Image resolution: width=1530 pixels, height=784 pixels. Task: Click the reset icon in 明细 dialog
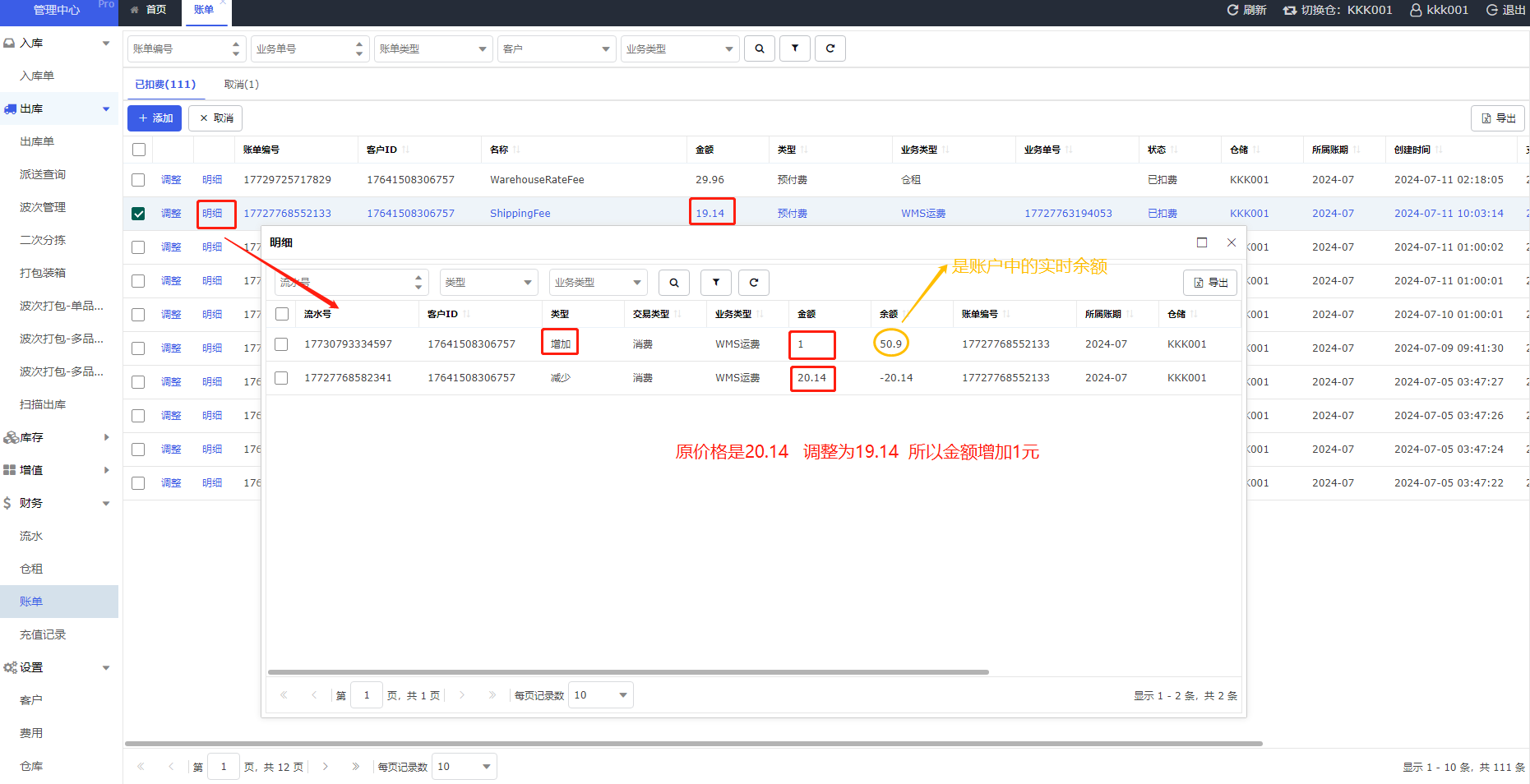(x=754, y=283)
